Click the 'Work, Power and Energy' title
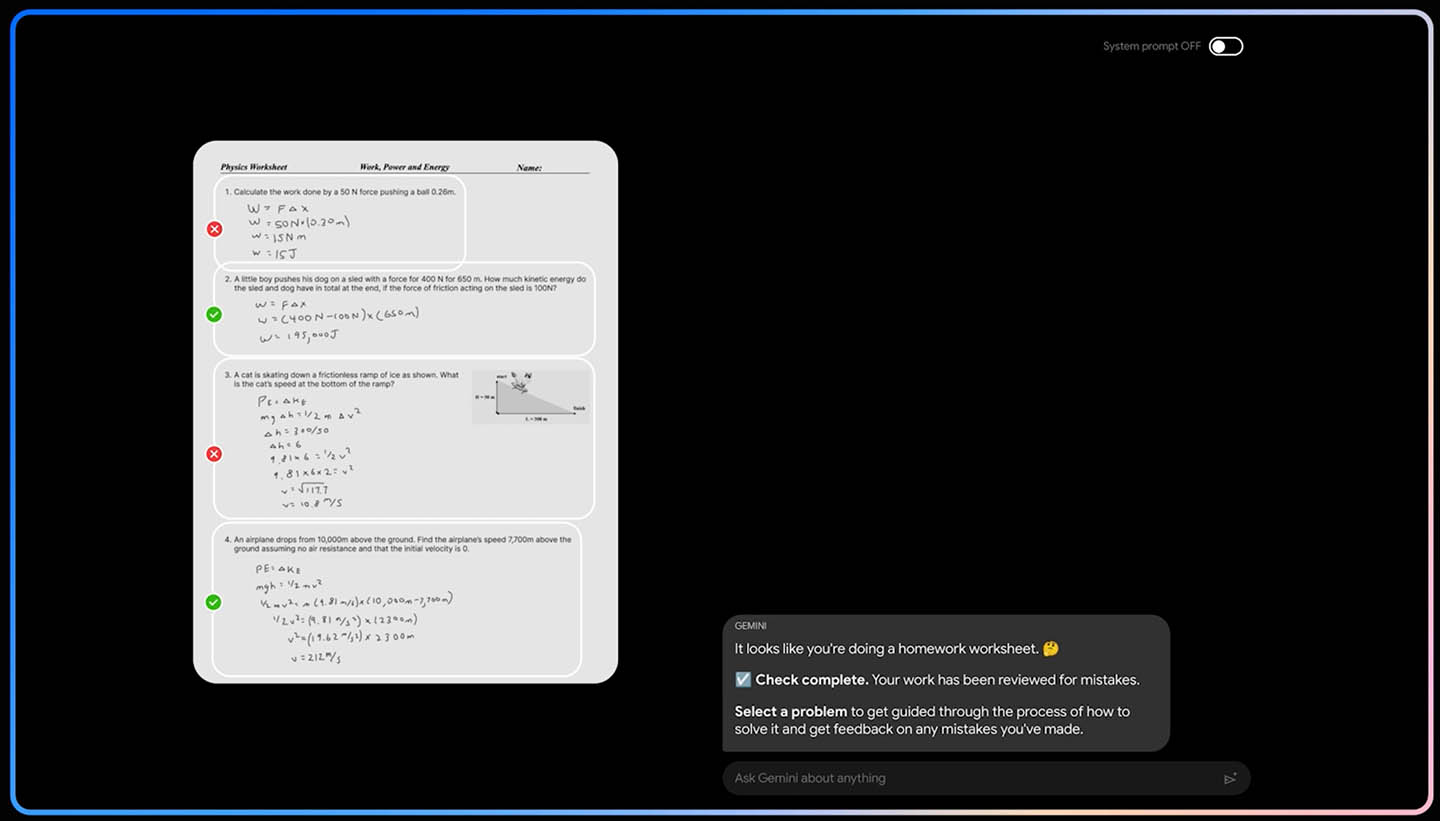Viewport: 1440px width, 821px height. (x=405, y=167)
